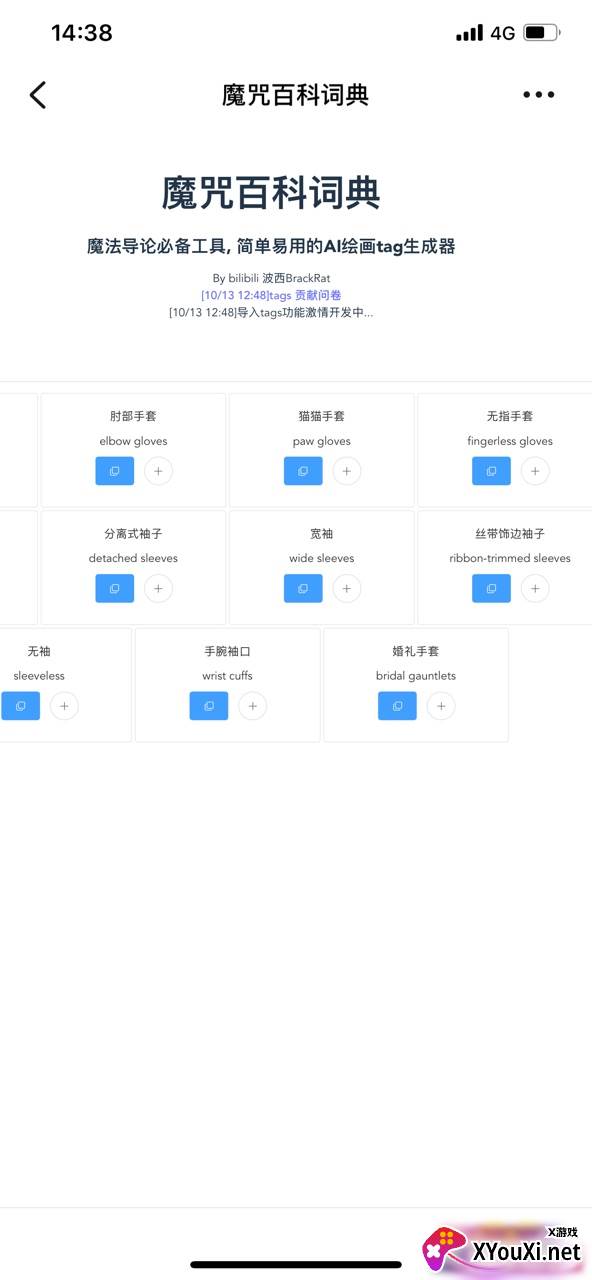Add fingerless gloves with plus icon
This screenshot has height=1280, width=592.
(x=535, y=471)
